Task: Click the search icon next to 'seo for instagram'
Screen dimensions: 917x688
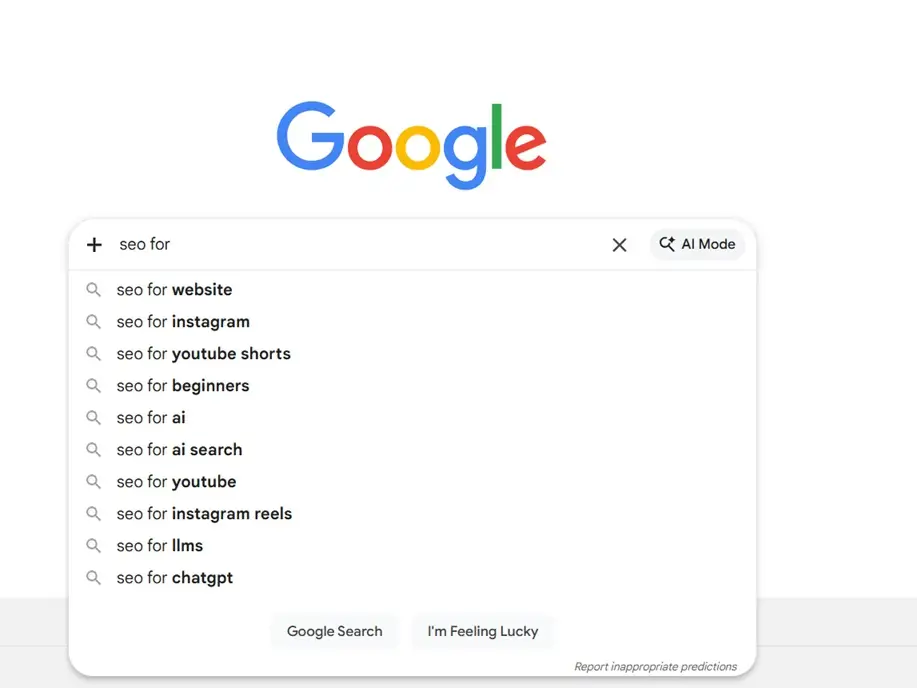Action: (93, 321)
